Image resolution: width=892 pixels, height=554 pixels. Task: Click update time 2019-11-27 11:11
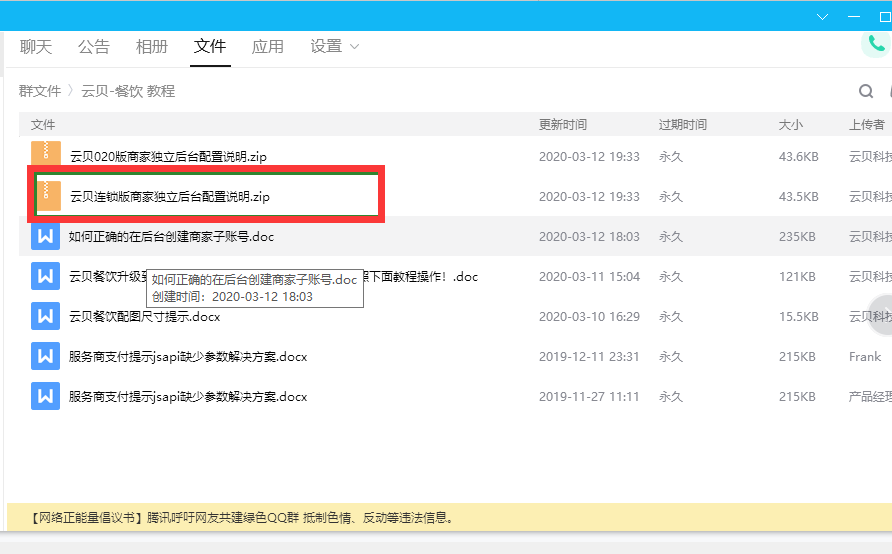(589, 396)
